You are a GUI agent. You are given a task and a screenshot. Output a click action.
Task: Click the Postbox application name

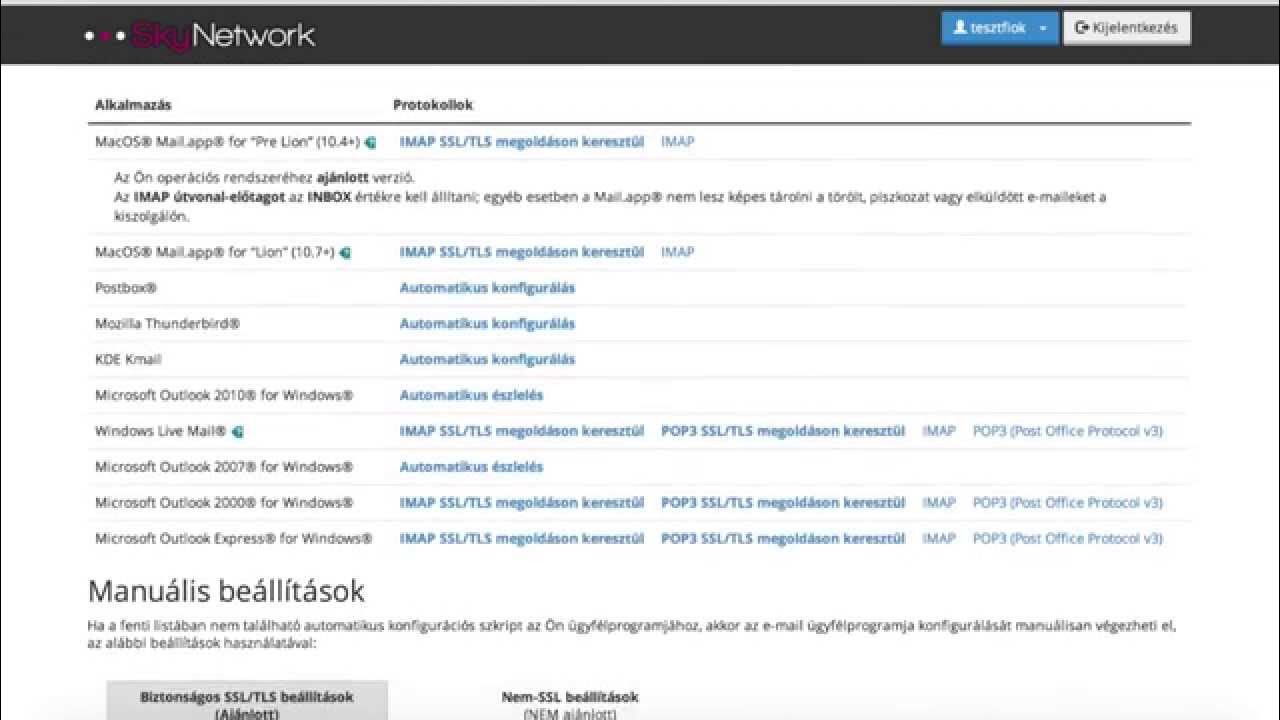click(126, 288)
